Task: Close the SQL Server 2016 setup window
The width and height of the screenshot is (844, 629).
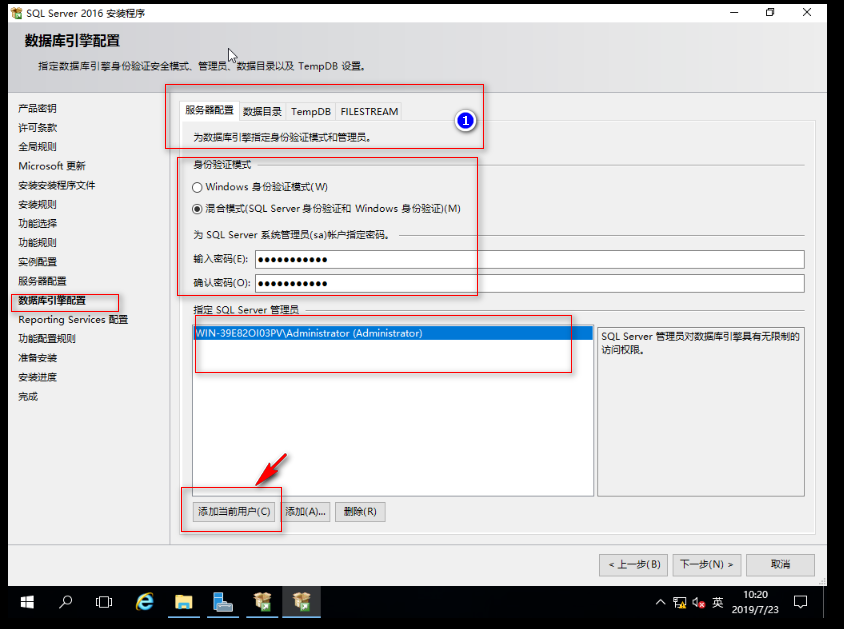Action: tap(807, 12)
